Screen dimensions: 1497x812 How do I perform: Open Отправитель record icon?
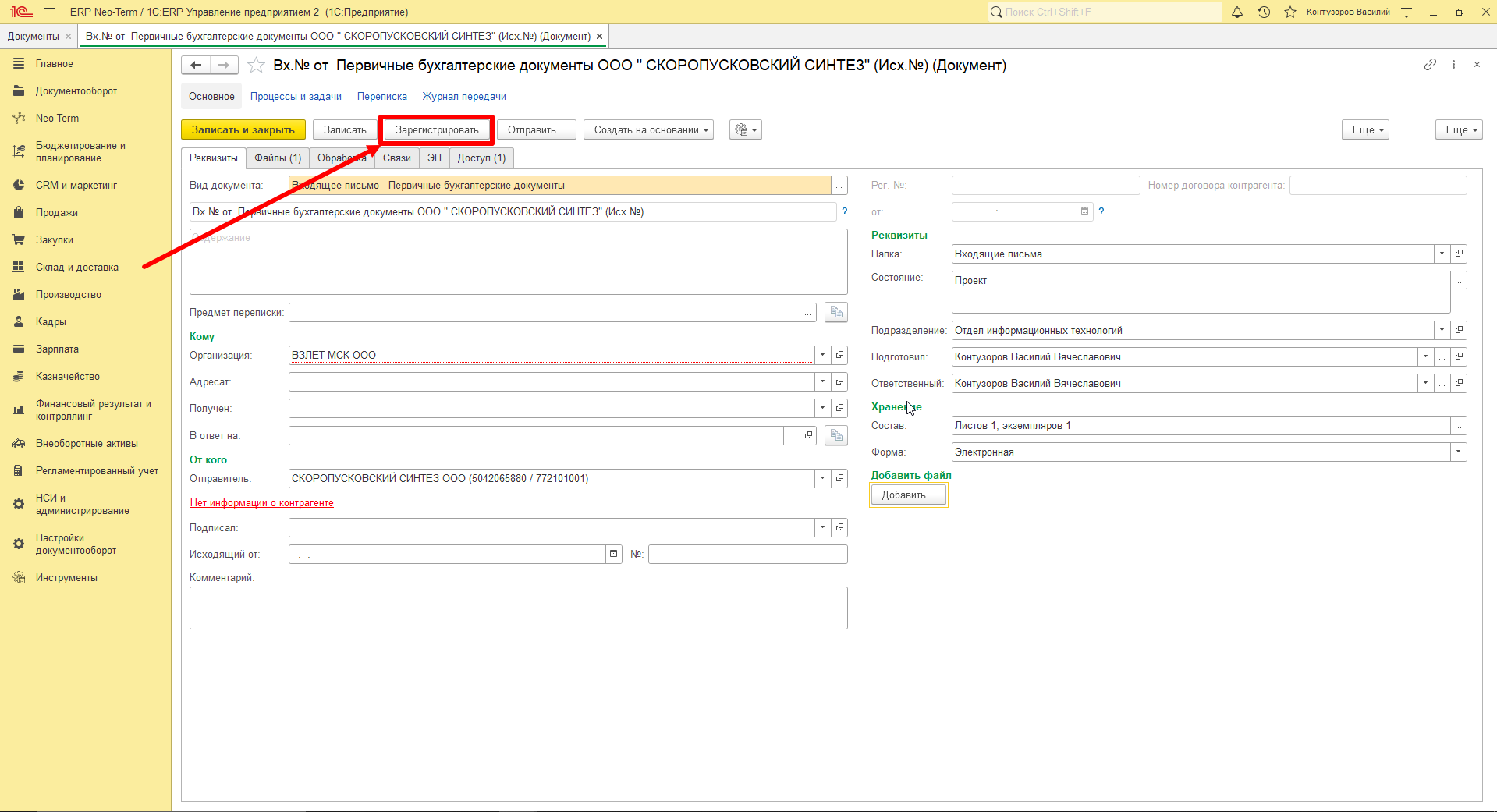point(839,478)
